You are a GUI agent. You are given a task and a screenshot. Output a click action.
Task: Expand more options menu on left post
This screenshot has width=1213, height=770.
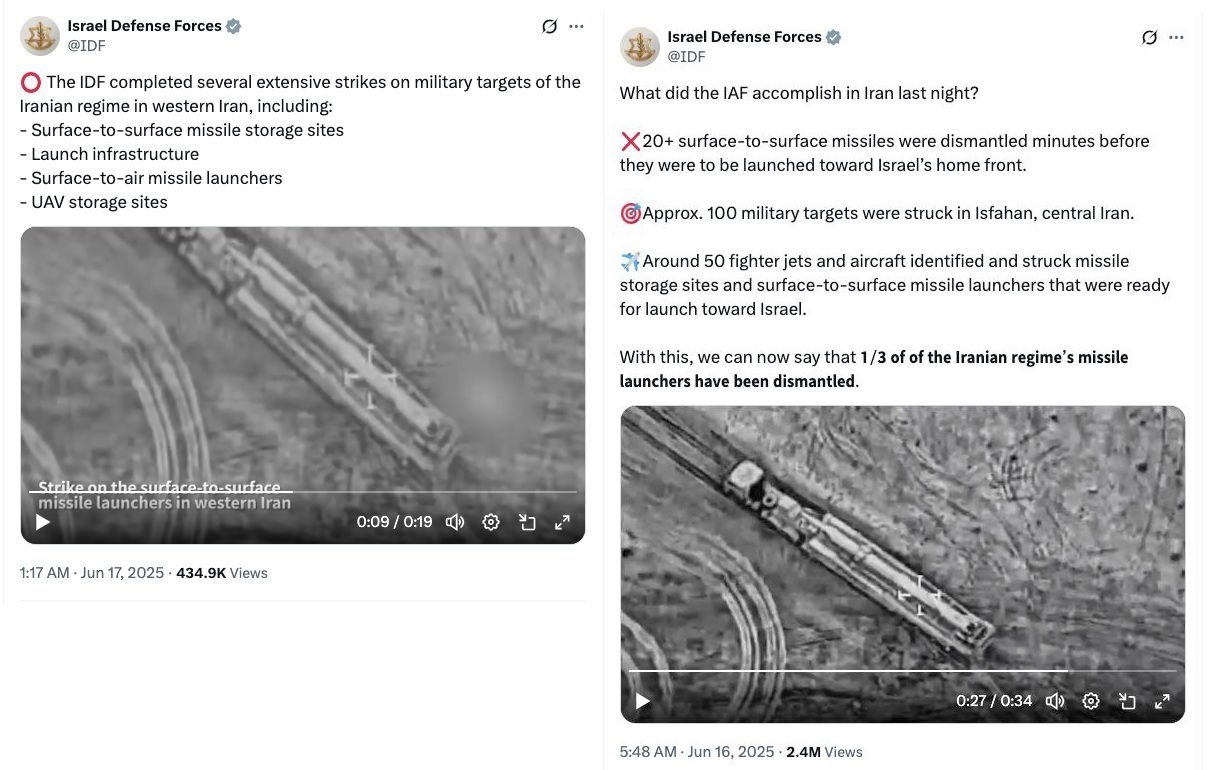click(577, 27)
